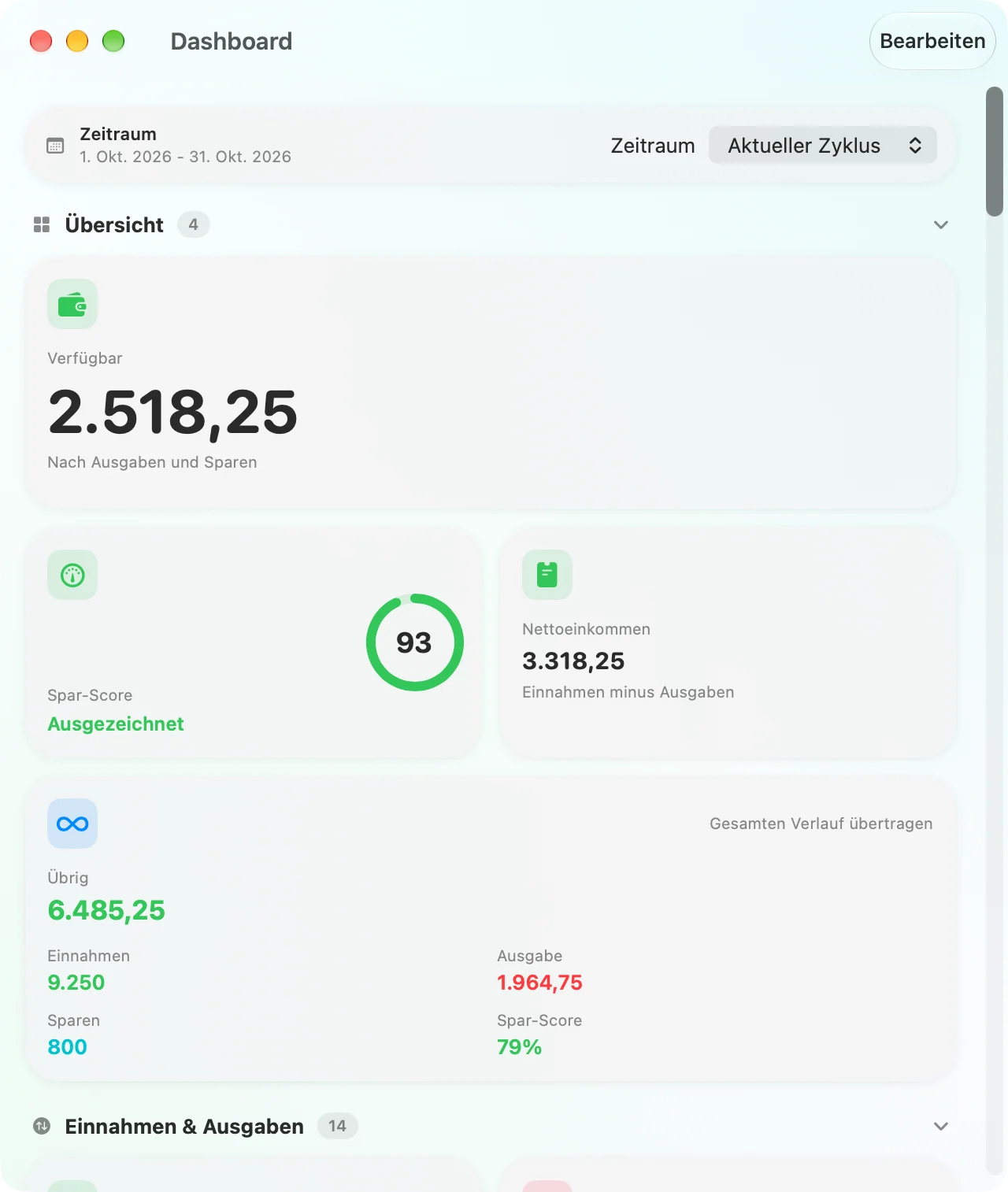
Task: Click the calendar icon beside Zeitraum
Action: pos(55,146)
